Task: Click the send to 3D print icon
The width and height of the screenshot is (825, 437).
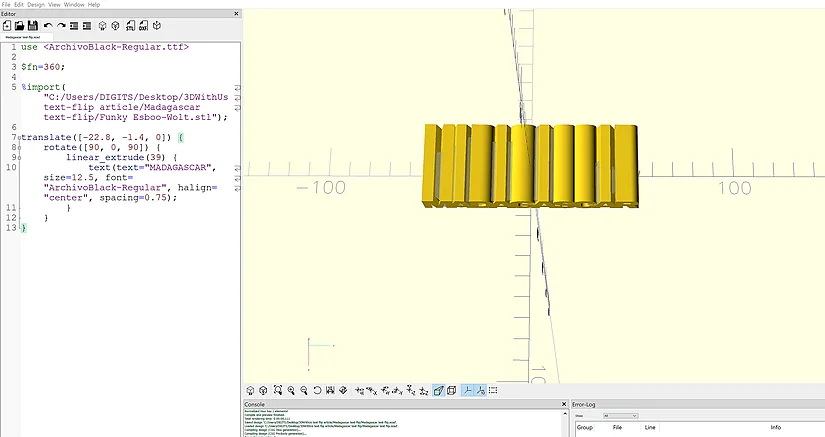Action: click(157, 26)
